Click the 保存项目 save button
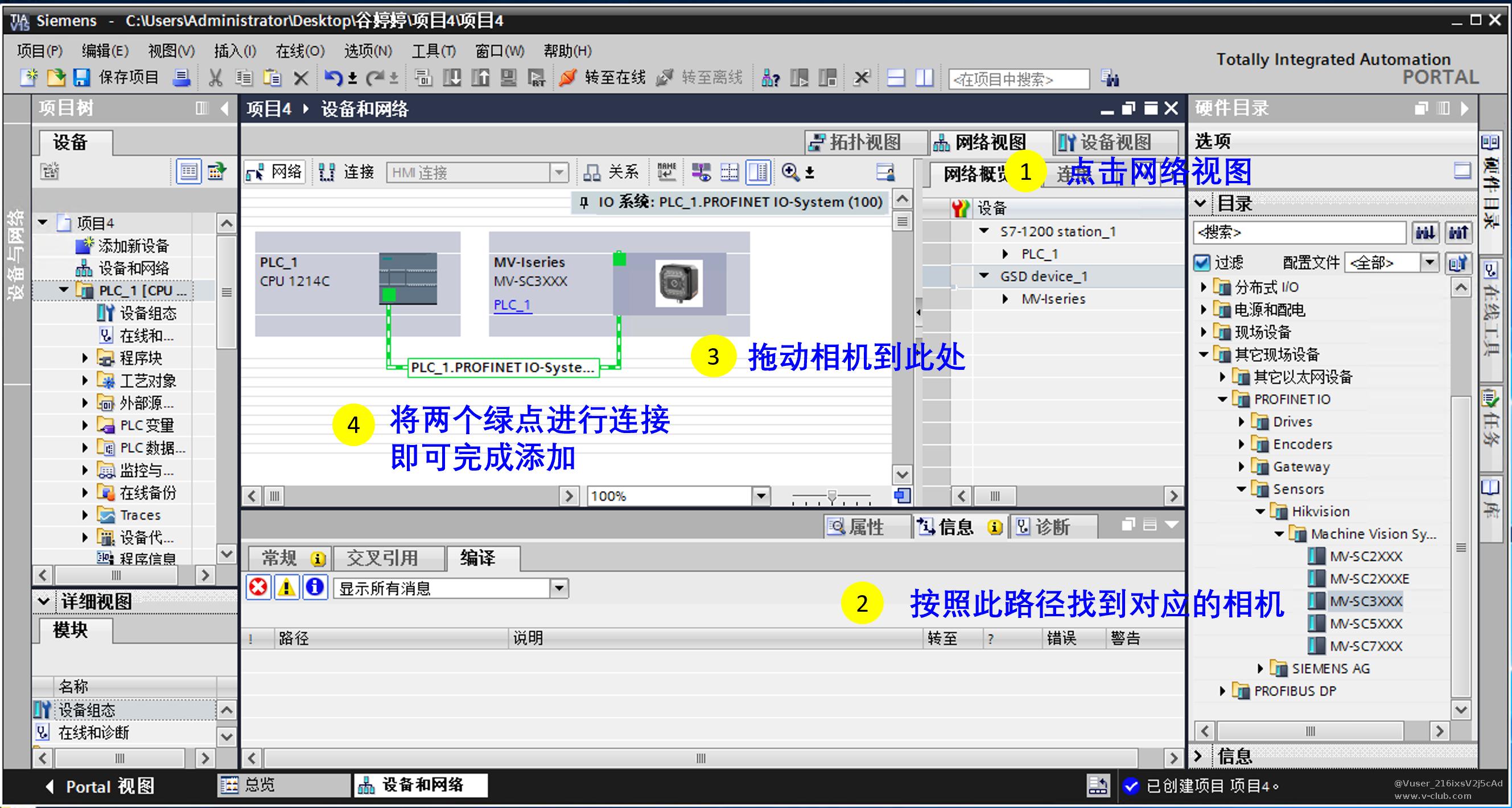Image resolution: width=1512 pixels, height=808 pixels. click(117, 77)
